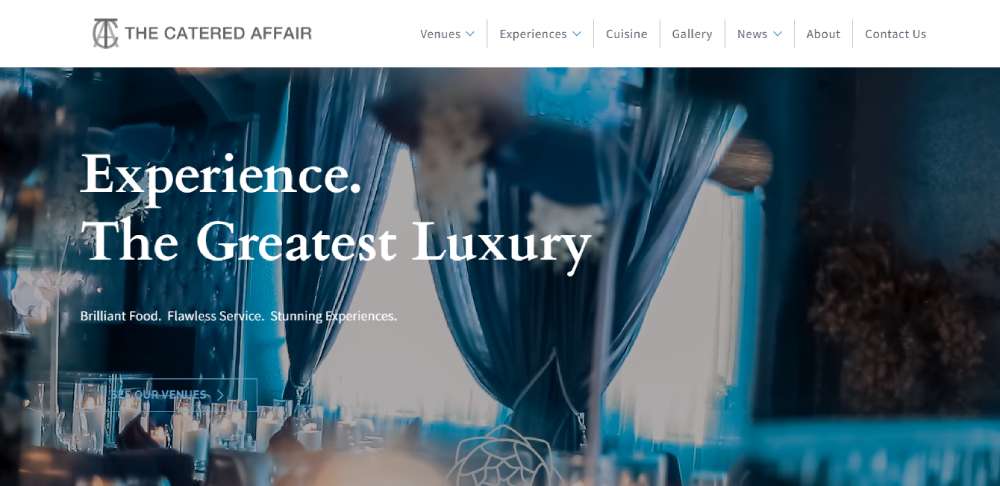Image resolution: width=1000 pixels, height=486 pixels.
Task: Click the Brilliant Food tagline text
Action: [239, 316]
